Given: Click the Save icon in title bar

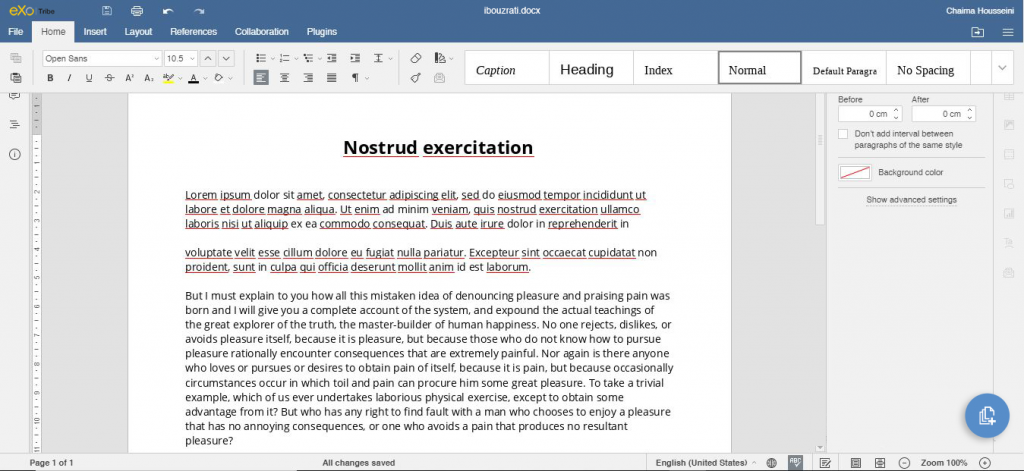Looking at the screenshot, I should pos(107,11).
